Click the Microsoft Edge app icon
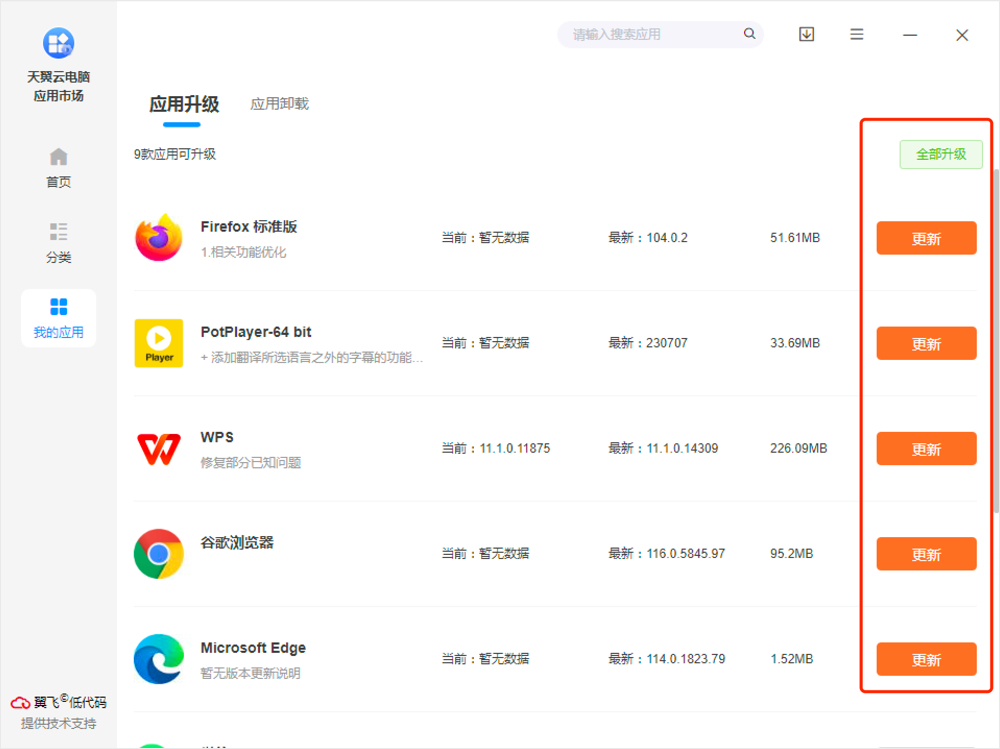The image size is (1000, 749). tap(159, 659)
